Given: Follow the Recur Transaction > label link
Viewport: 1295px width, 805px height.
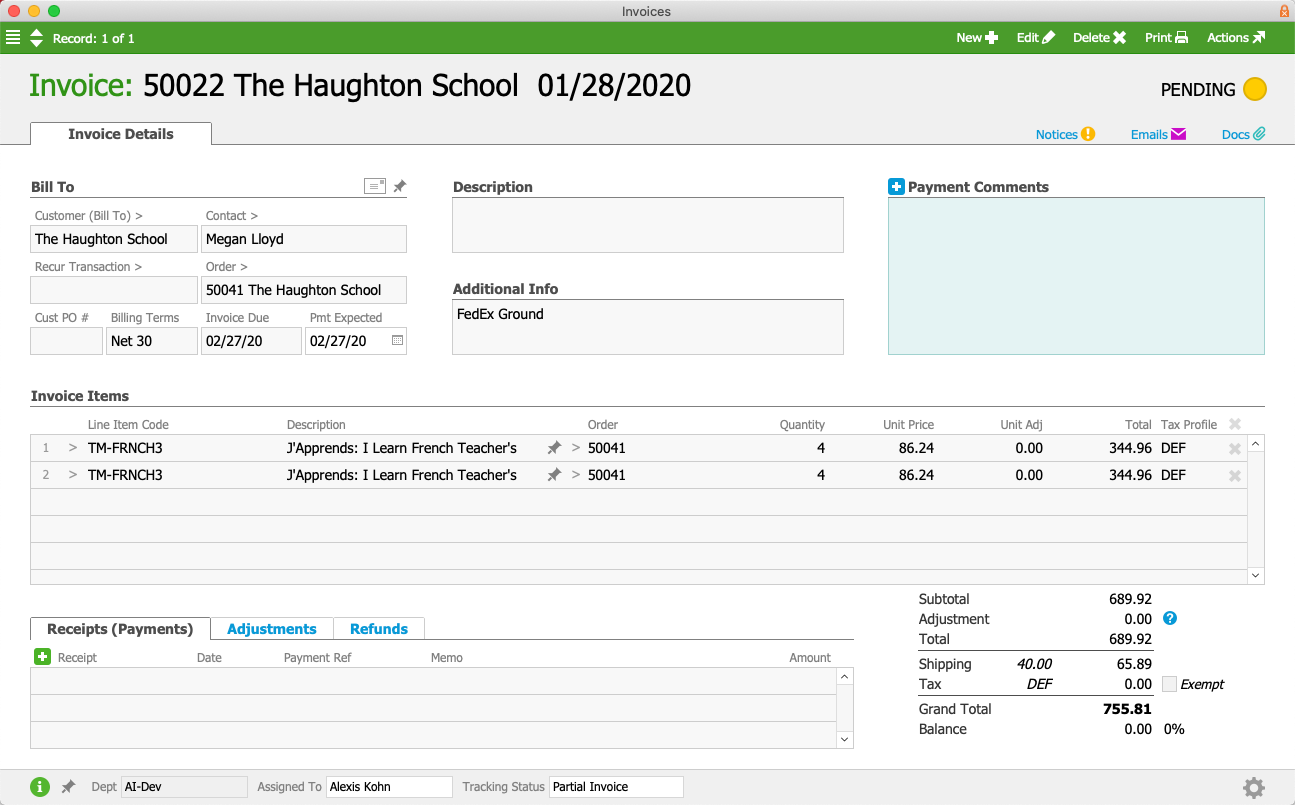Looking at the screenshot, I should tap(89, 267).
